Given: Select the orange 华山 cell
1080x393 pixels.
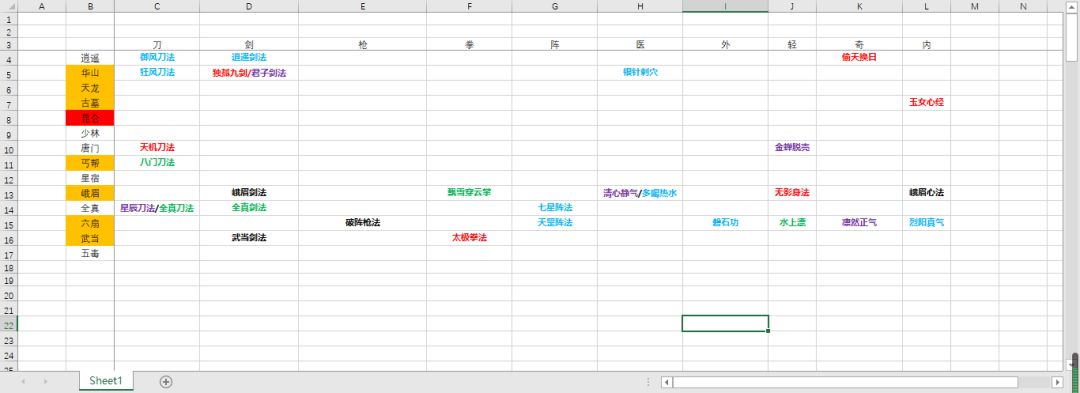Looking at the screenshot, I should point(90,73).
